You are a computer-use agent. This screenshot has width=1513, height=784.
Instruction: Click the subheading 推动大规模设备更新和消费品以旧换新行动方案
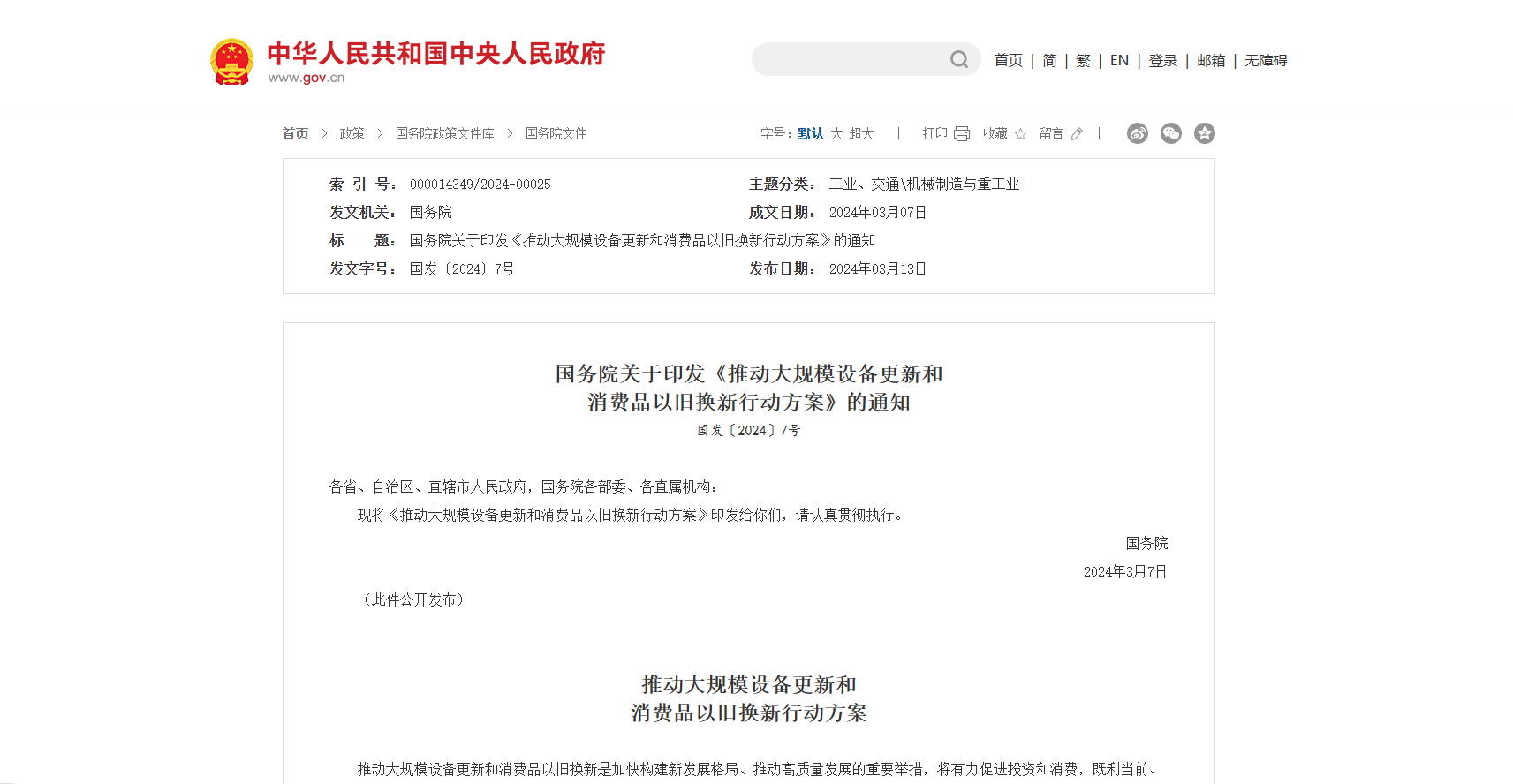tap(749, 698)
